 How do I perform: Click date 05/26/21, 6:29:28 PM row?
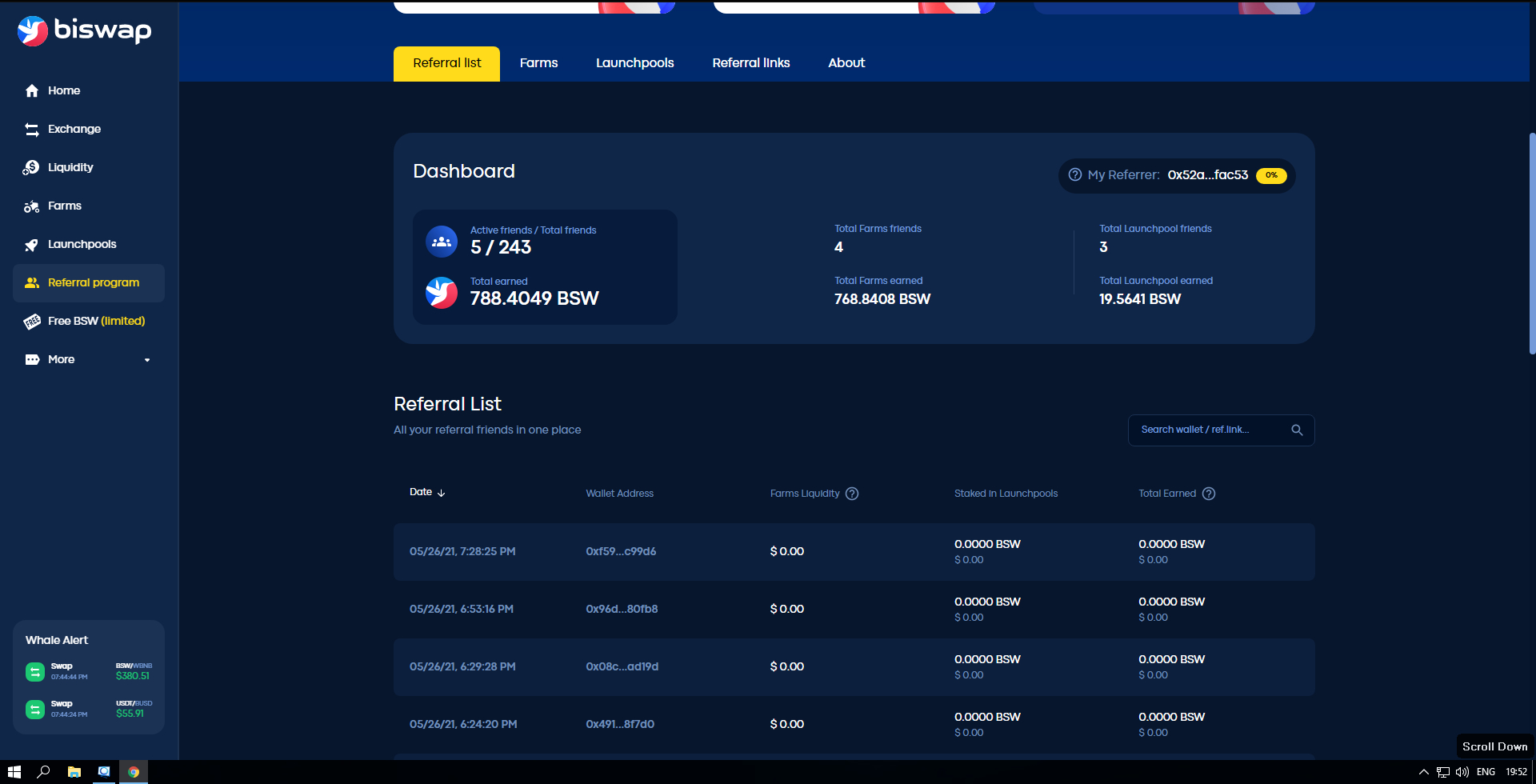pos(462,666)
